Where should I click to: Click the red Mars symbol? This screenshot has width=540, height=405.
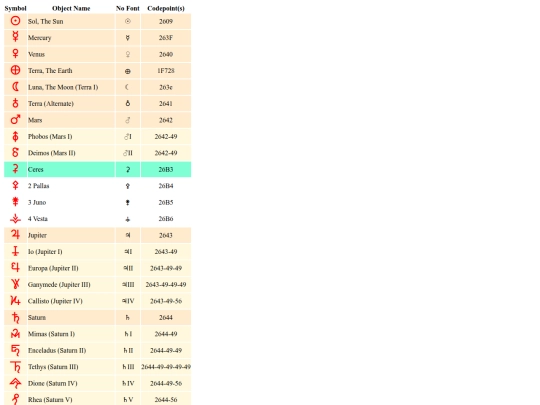[x=15, y=120]
